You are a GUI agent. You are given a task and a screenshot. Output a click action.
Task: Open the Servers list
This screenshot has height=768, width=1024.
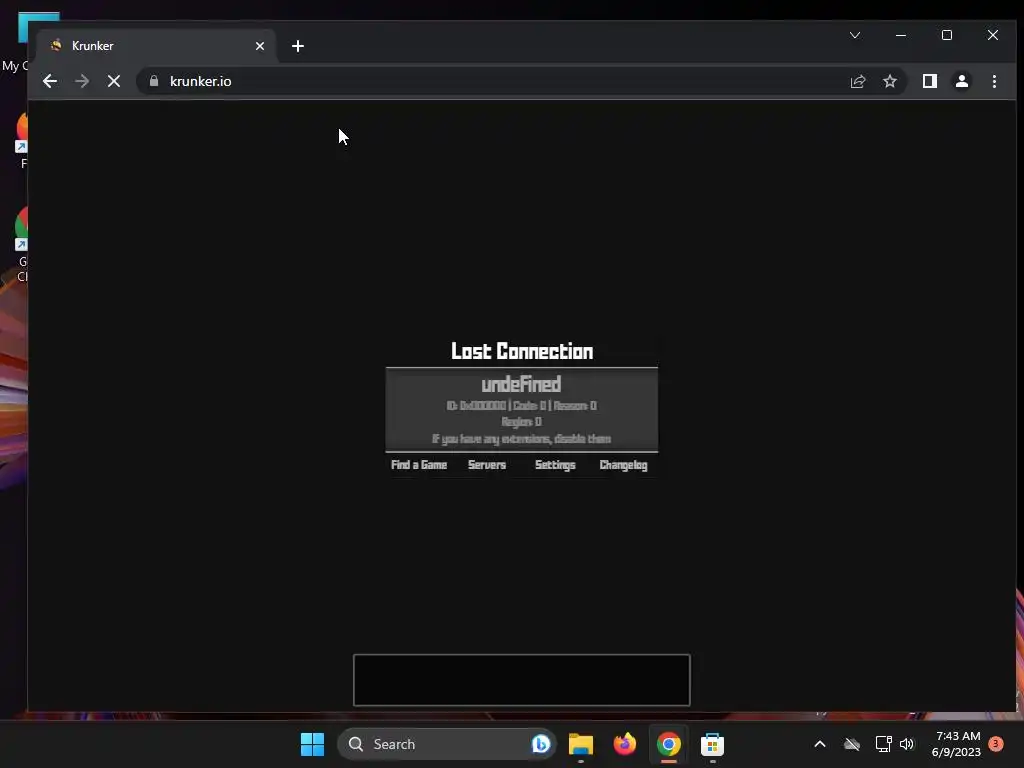pyautogui.click(x=487, y=465)
